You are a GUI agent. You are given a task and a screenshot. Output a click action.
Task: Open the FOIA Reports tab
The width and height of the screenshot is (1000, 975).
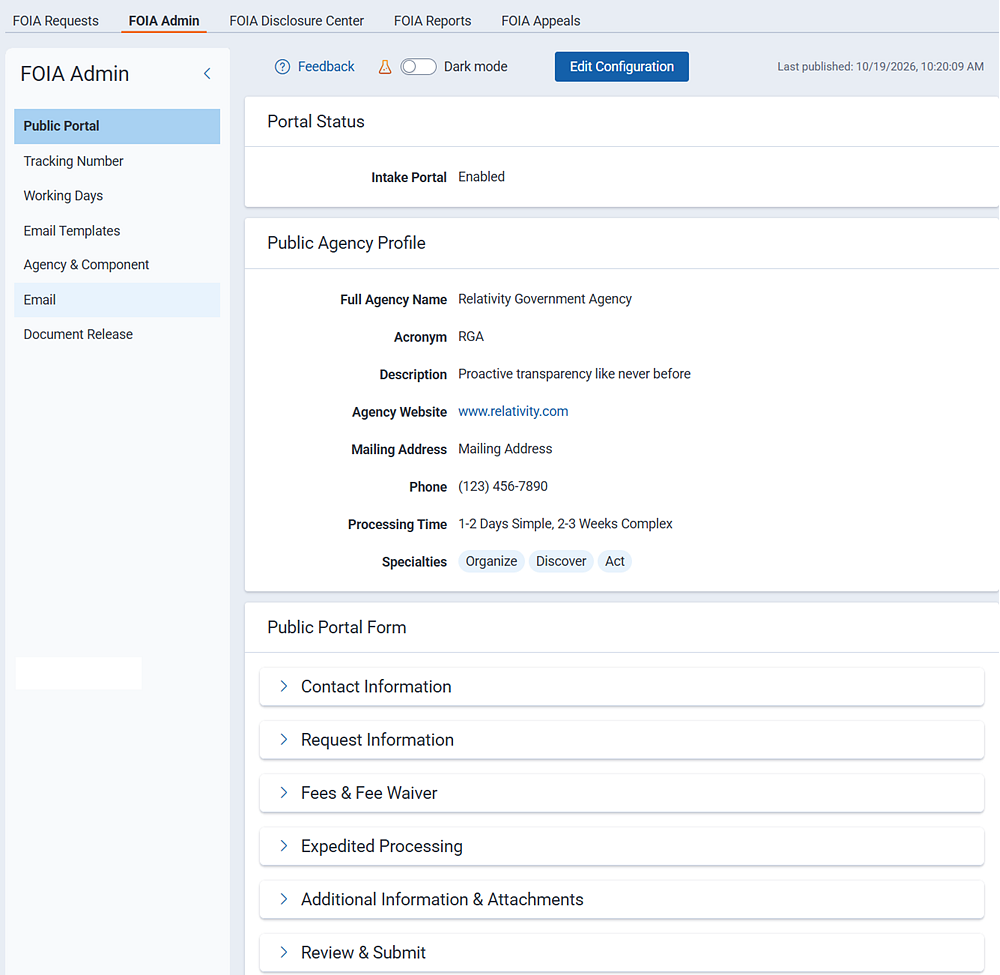tap(432, 21)
